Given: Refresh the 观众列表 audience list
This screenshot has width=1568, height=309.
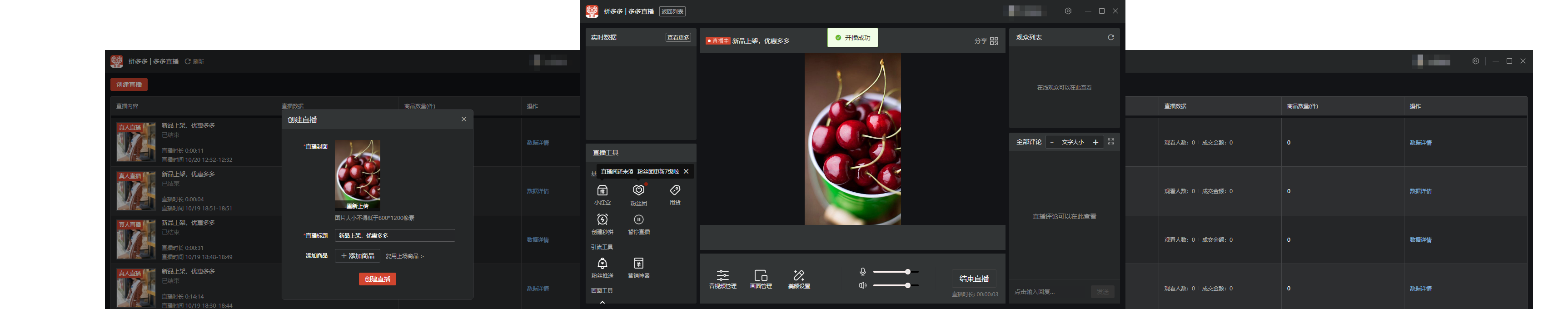Looking at the screenshot, I should pos(1111,37).
